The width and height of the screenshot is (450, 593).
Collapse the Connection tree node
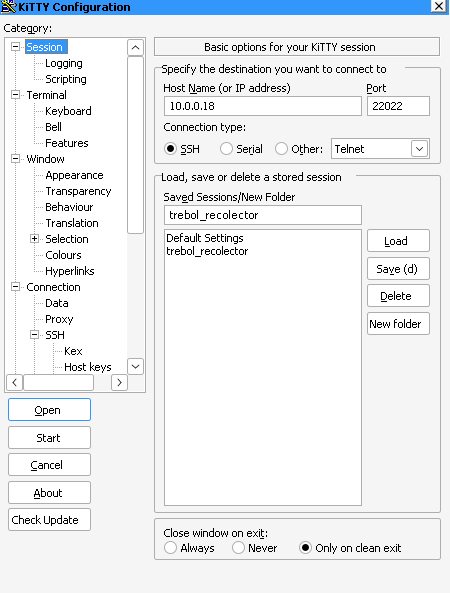(x=16, y=287)
